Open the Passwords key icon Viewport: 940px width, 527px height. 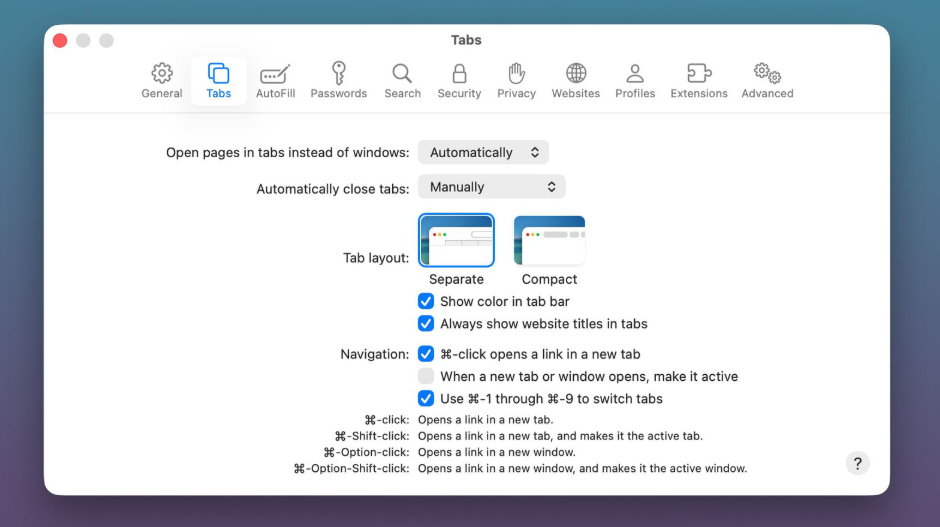(338, 73)
